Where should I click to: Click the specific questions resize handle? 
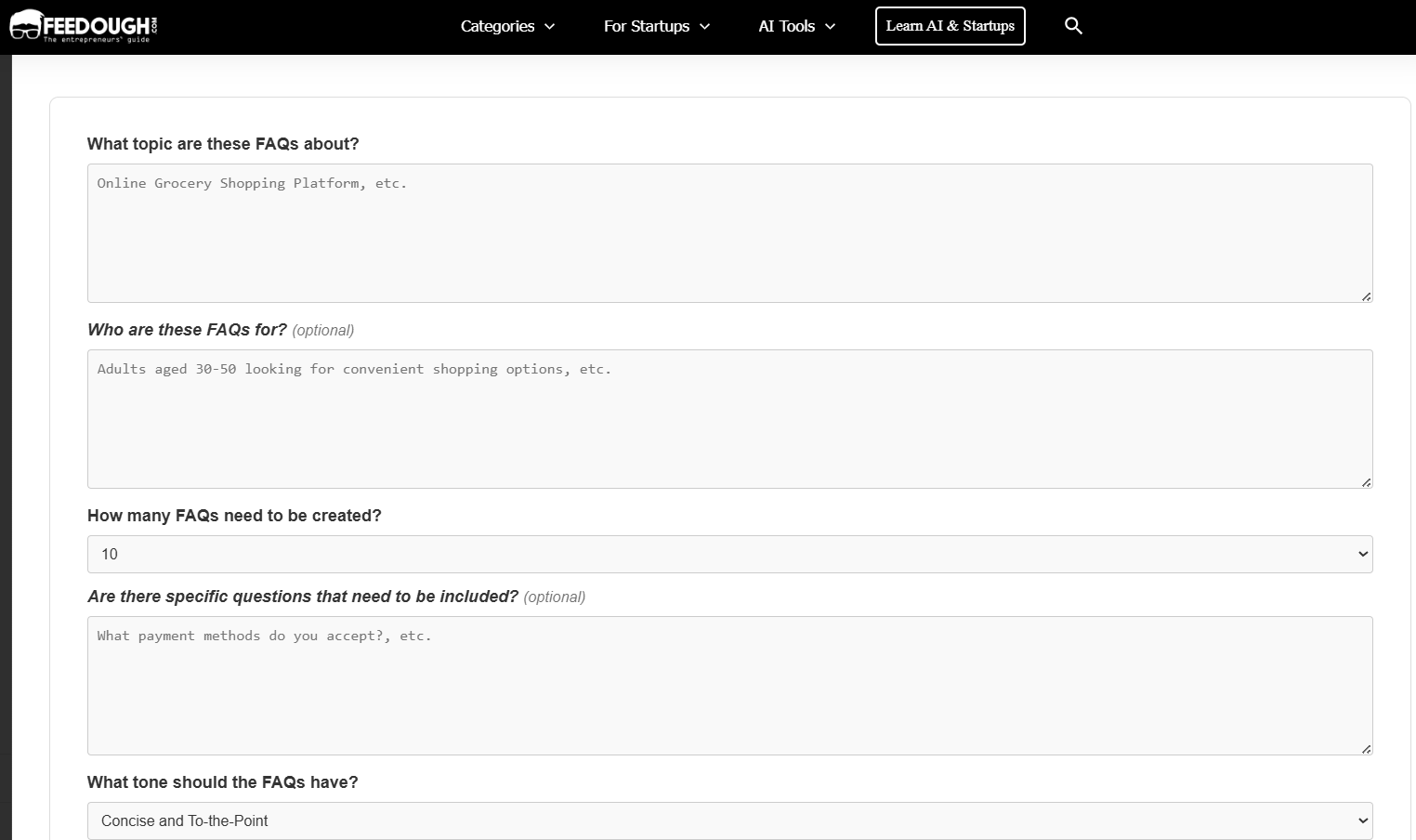pyautogui.click(x=1366, y=749)
